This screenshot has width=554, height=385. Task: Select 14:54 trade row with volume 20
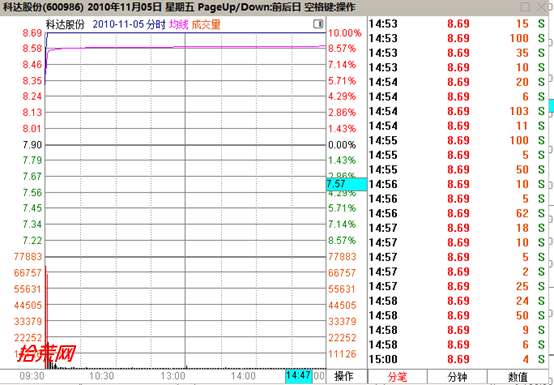pyautogui.click(x=457, y=82)
